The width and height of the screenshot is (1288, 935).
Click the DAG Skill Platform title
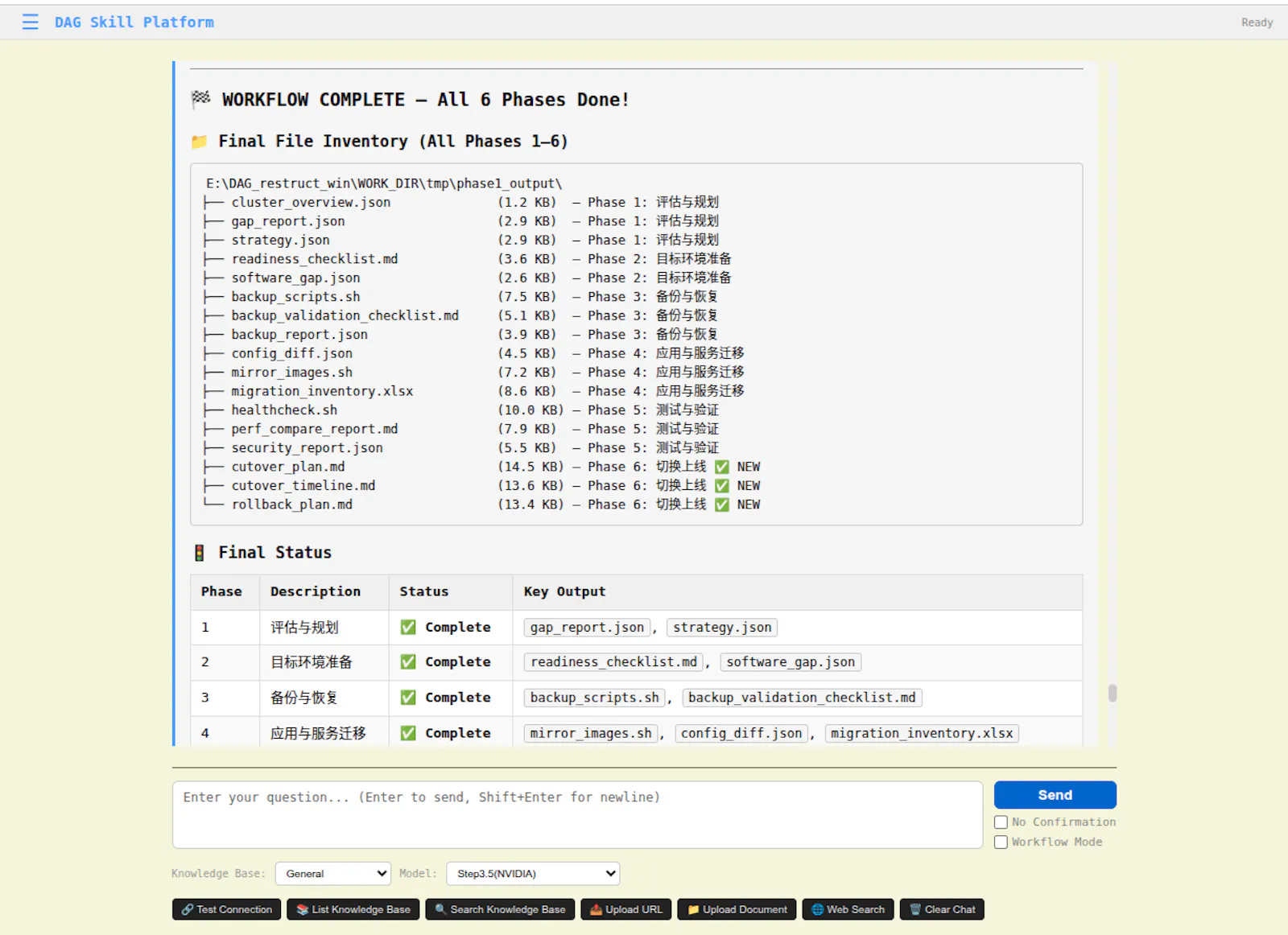pyautogui.click(x=134, y=23)
